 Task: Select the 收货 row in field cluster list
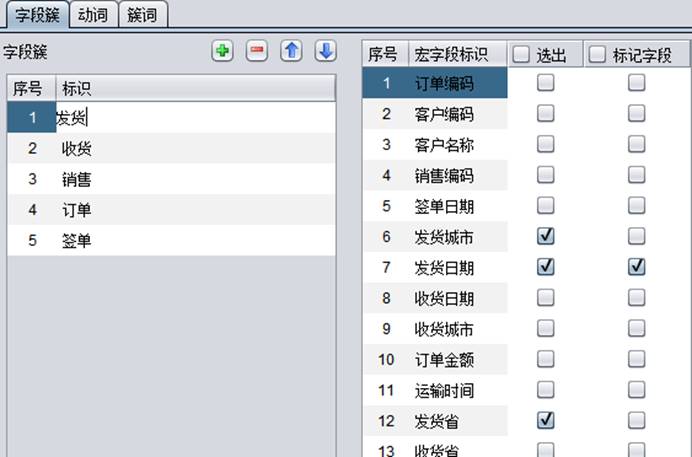pyautogui.click(x=170, y=149)
